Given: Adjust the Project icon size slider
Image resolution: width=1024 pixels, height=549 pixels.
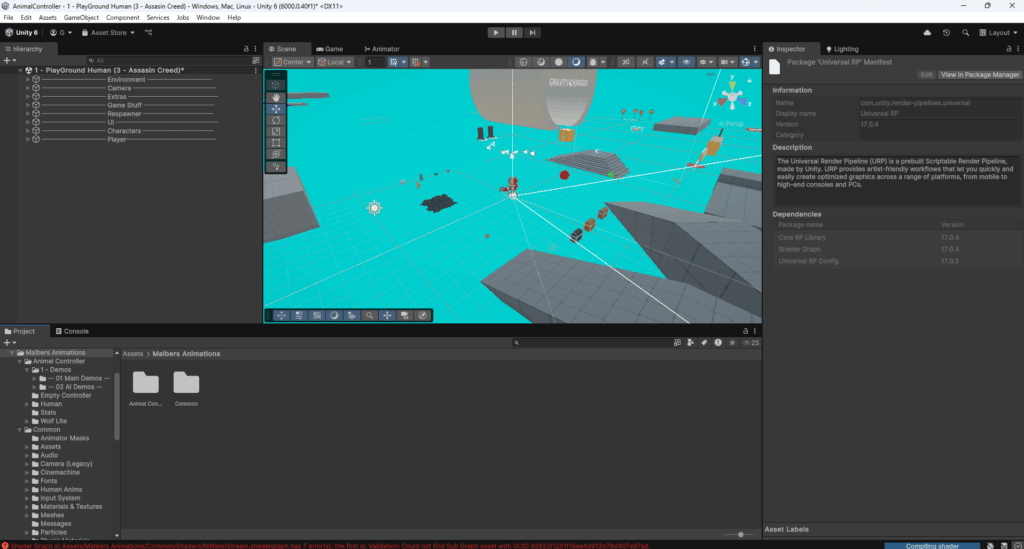Looking at the screenshot, I should (741, 535).
